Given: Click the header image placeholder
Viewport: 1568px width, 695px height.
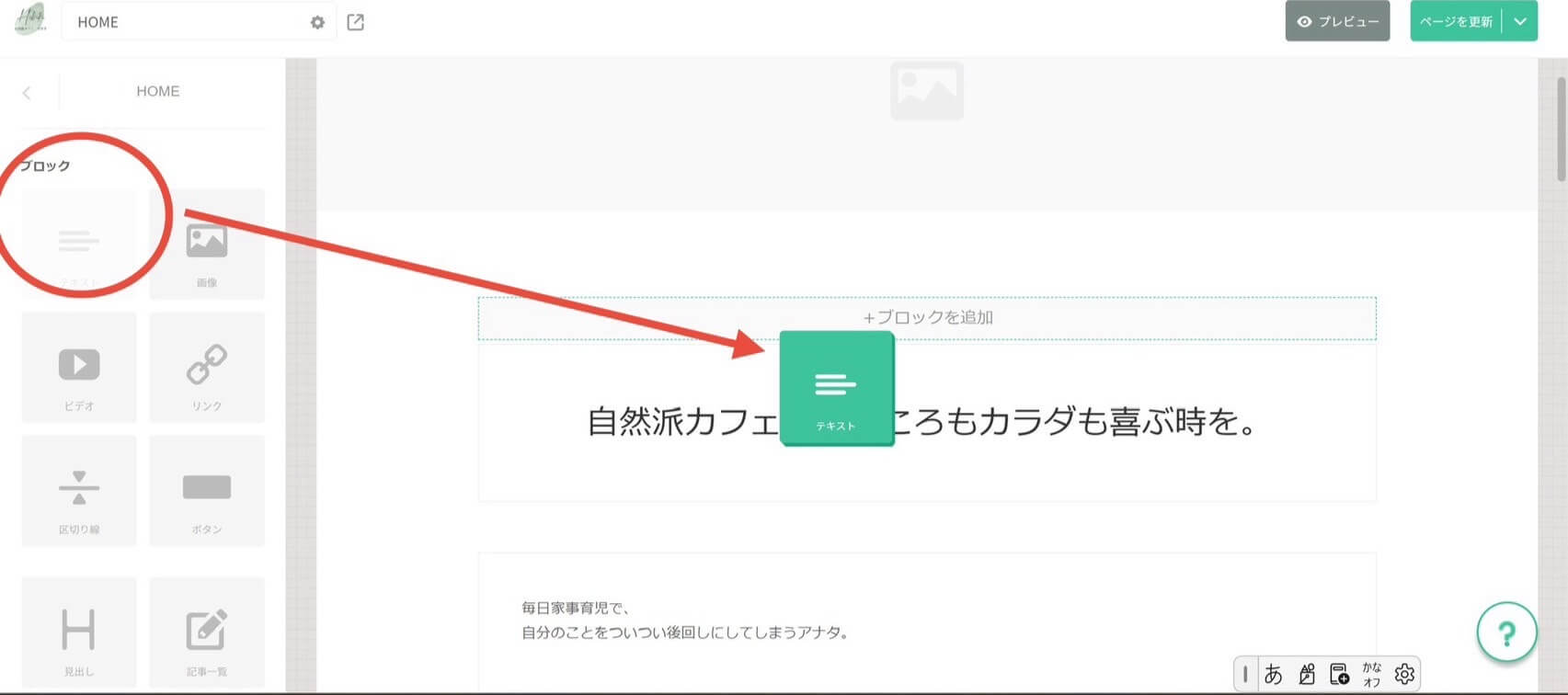Looking at the screenshot, I should click(927, 91).
